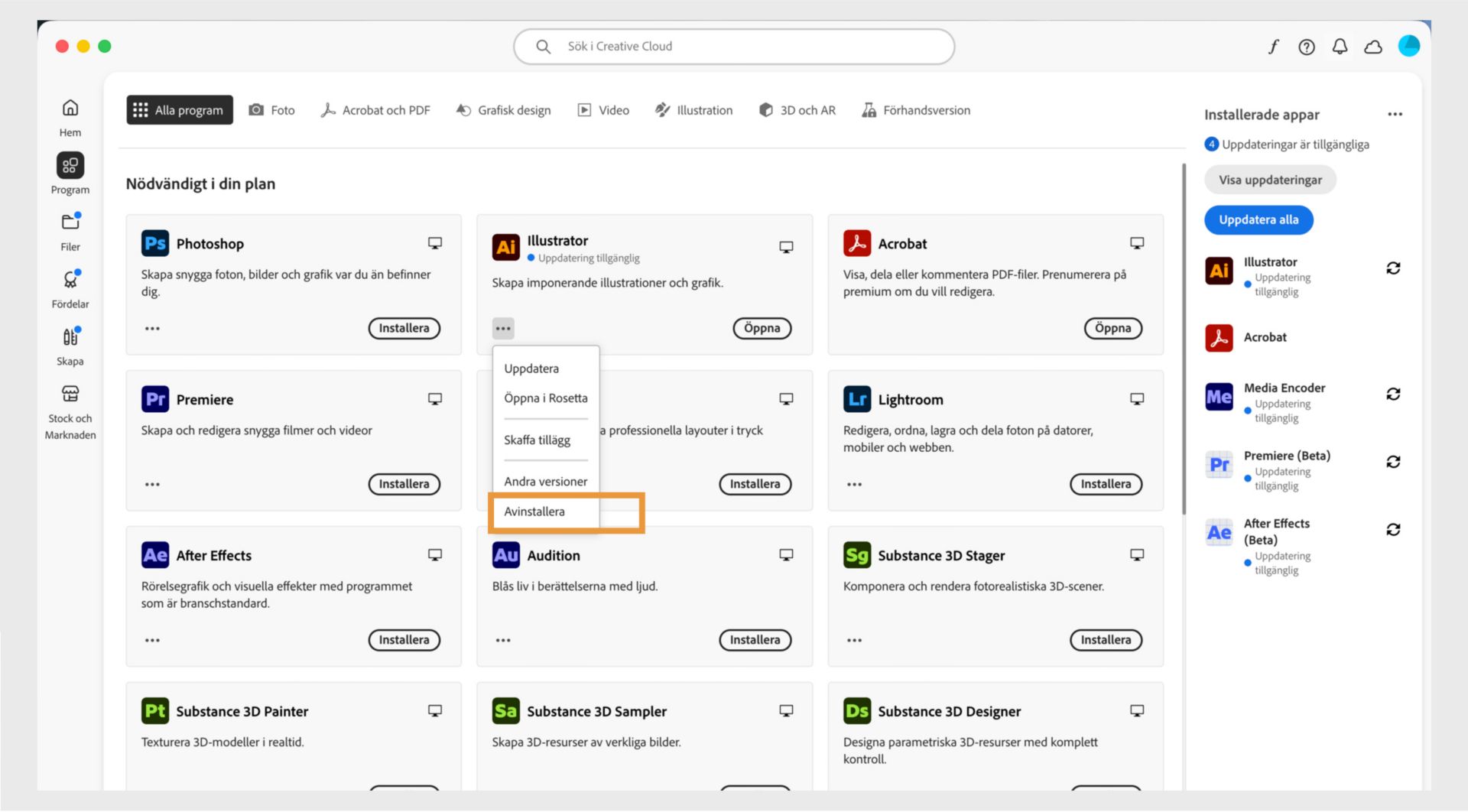Image resolution: width=1468 pixels, height=812 pixels.
Task: Click desktop platform icon on Acrobat card
Action: [x=1137, y=243]
